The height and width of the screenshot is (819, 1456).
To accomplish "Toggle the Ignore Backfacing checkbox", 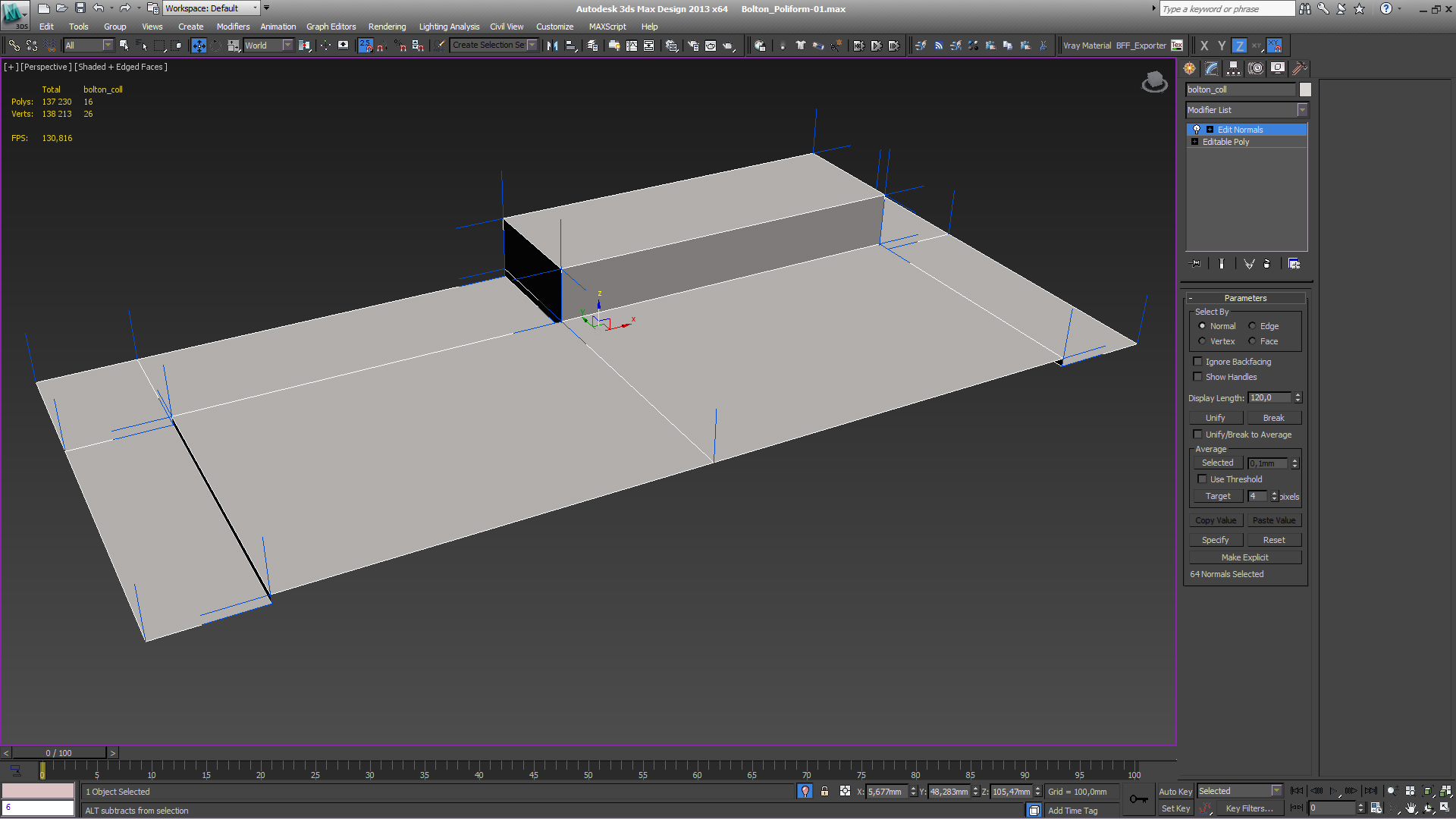I will pyautogui.click(x=1198, y=361).
